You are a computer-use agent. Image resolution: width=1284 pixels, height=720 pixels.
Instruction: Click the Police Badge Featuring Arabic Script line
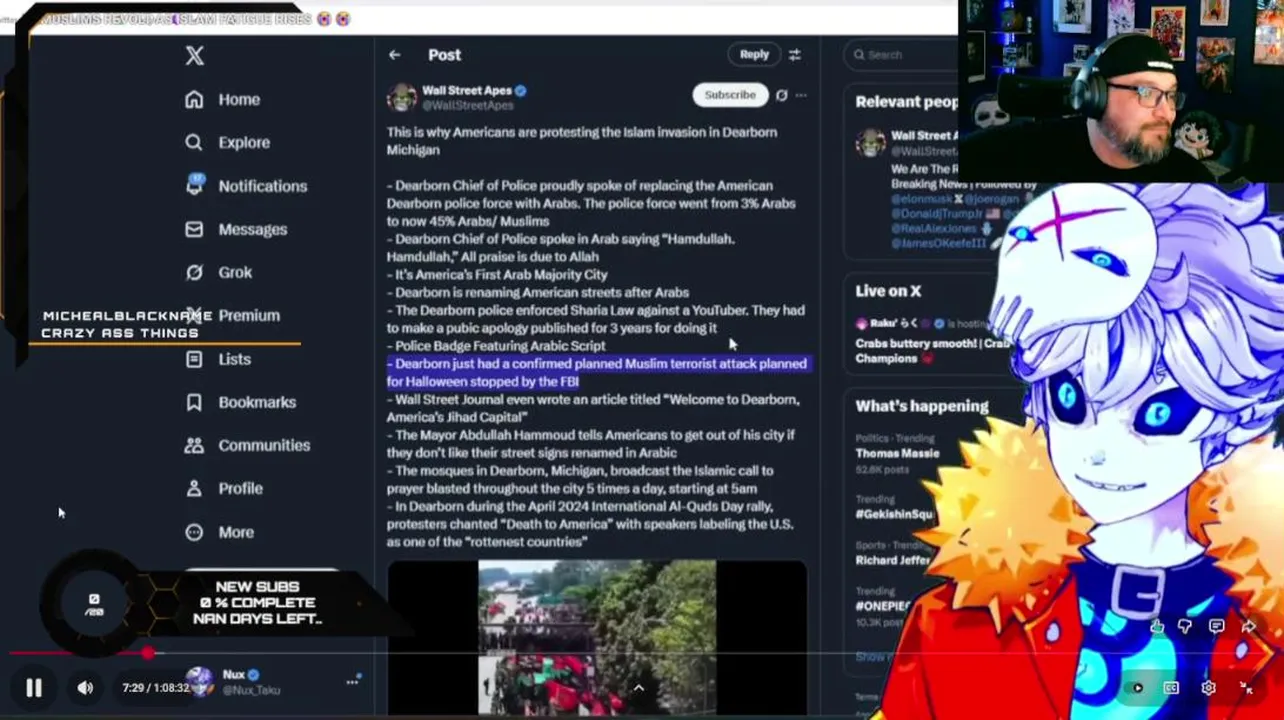click(x=496, y=346)
